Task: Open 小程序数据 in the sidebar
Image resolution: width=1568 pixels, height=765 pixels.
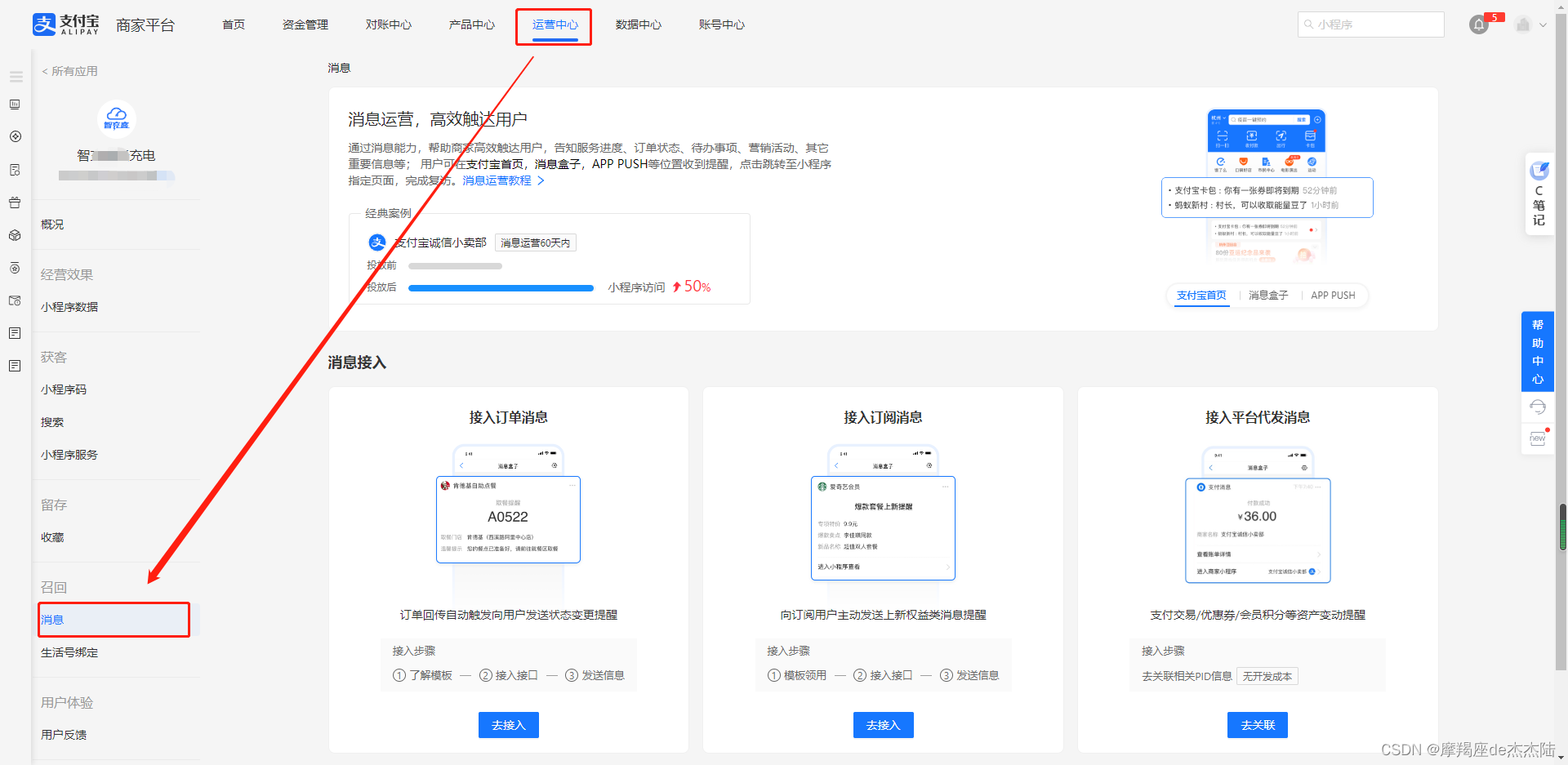Action: pos(69,307)
